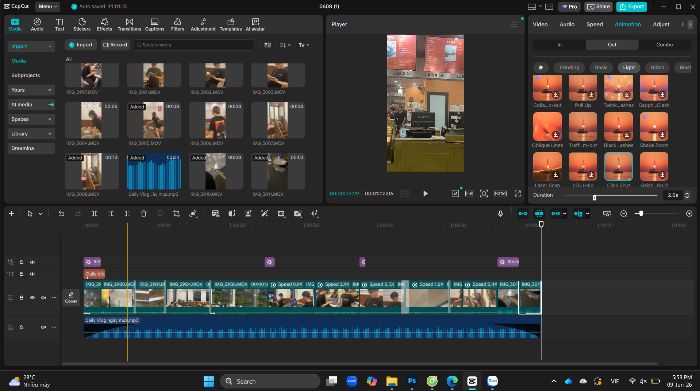Viewport: 700px width, 391px height.
Task: Toggle auto snapping in timeline toolbar
Action: (x=539, y=214)
